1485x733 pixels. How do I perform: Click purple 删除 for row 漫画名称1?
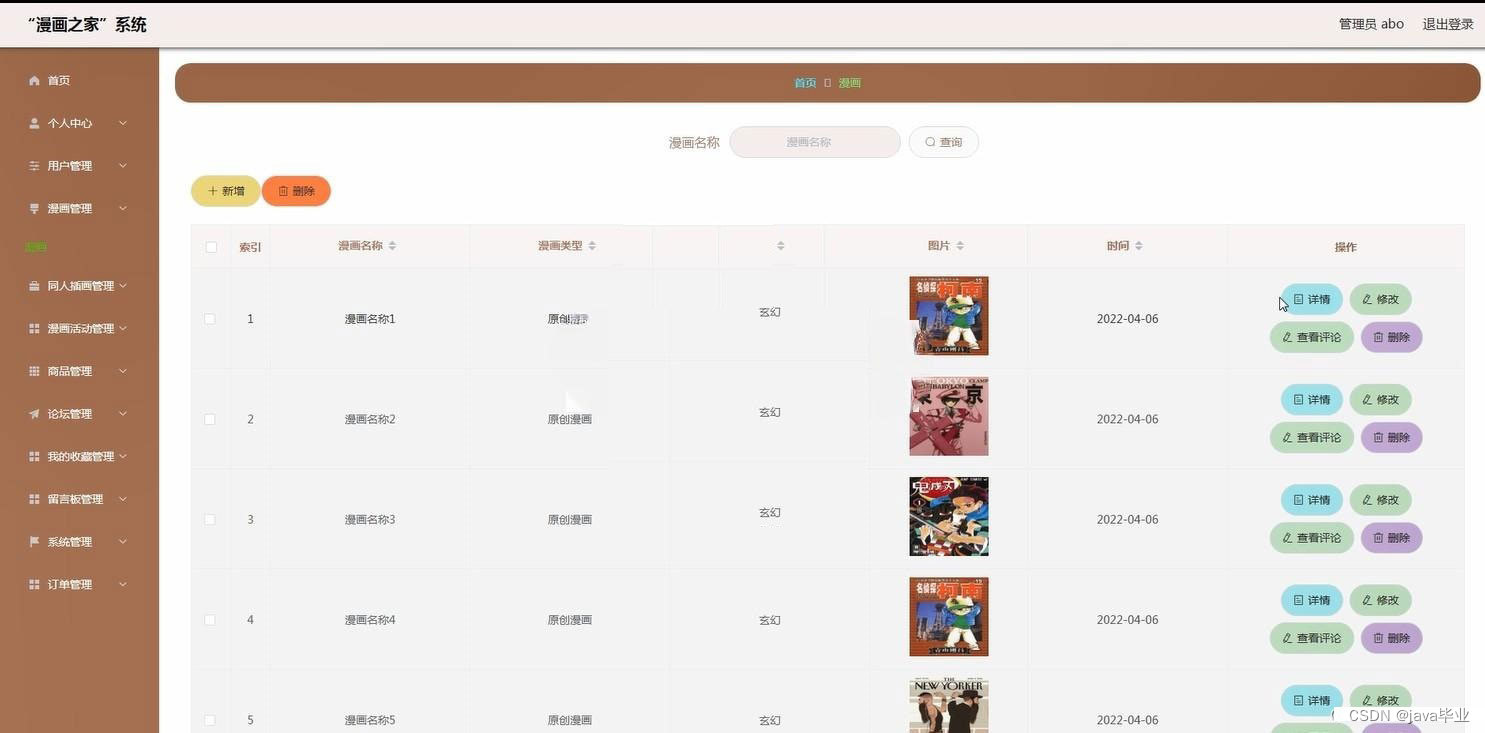tap(1391, 337)
